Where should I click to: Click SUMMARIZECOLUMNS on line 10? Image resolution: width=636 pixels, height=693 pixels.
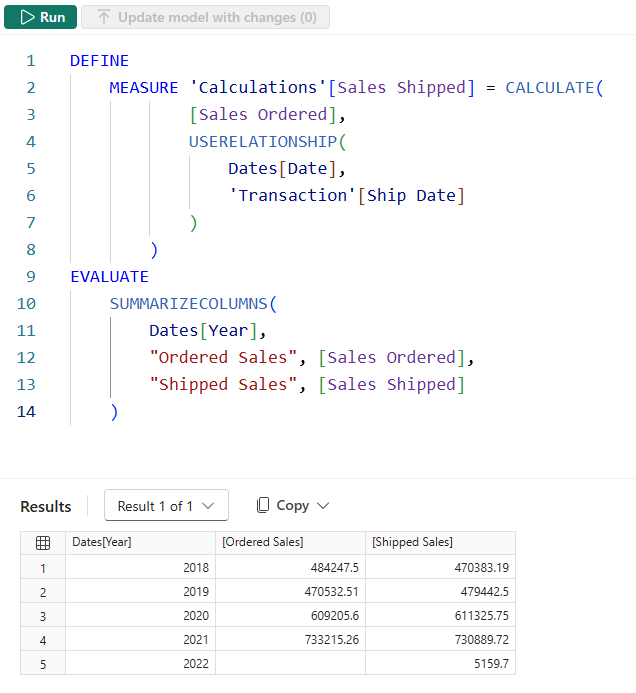tap(189, 304)
